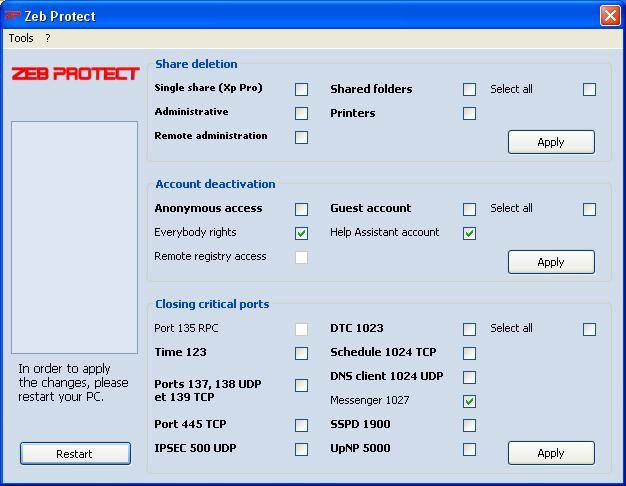Viewport: 626px width, 486px height.
Task: Close the Zeb Protect window
Action: 610,16
